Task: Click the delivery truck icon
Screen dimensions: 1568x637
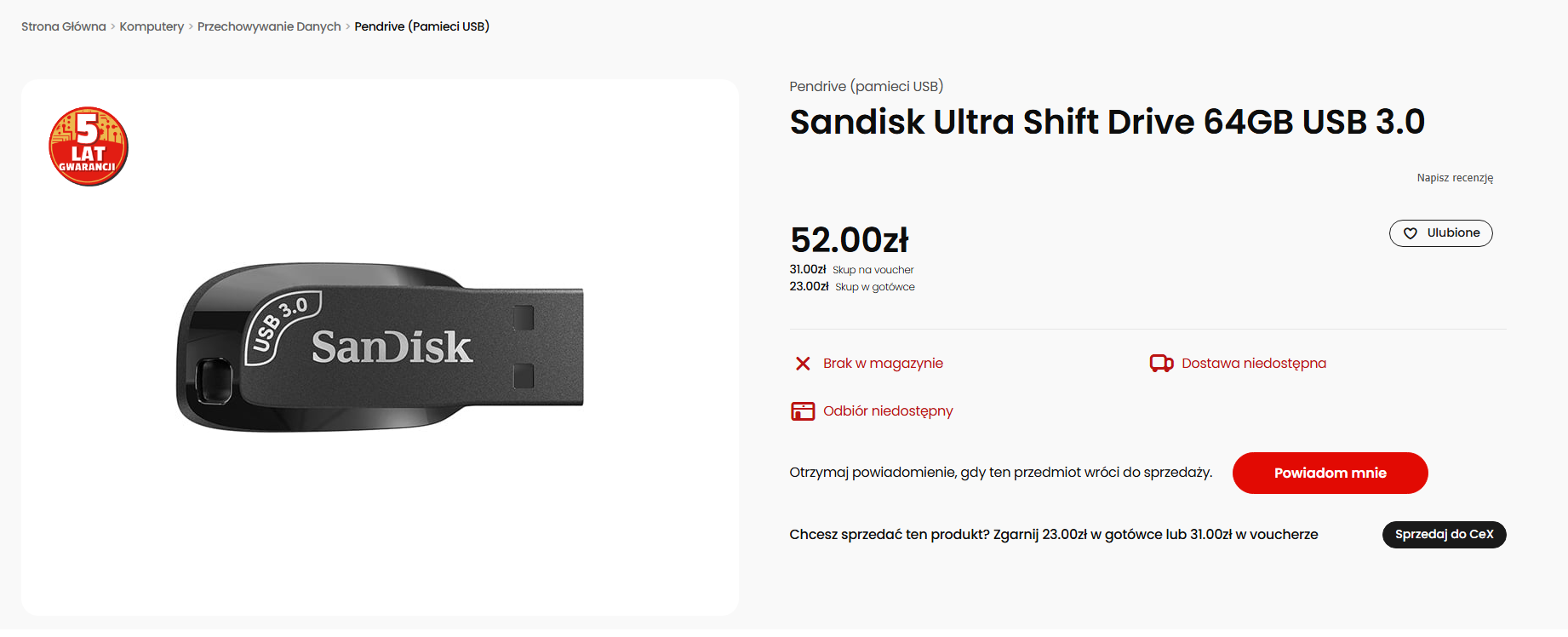Action: 1161,364
